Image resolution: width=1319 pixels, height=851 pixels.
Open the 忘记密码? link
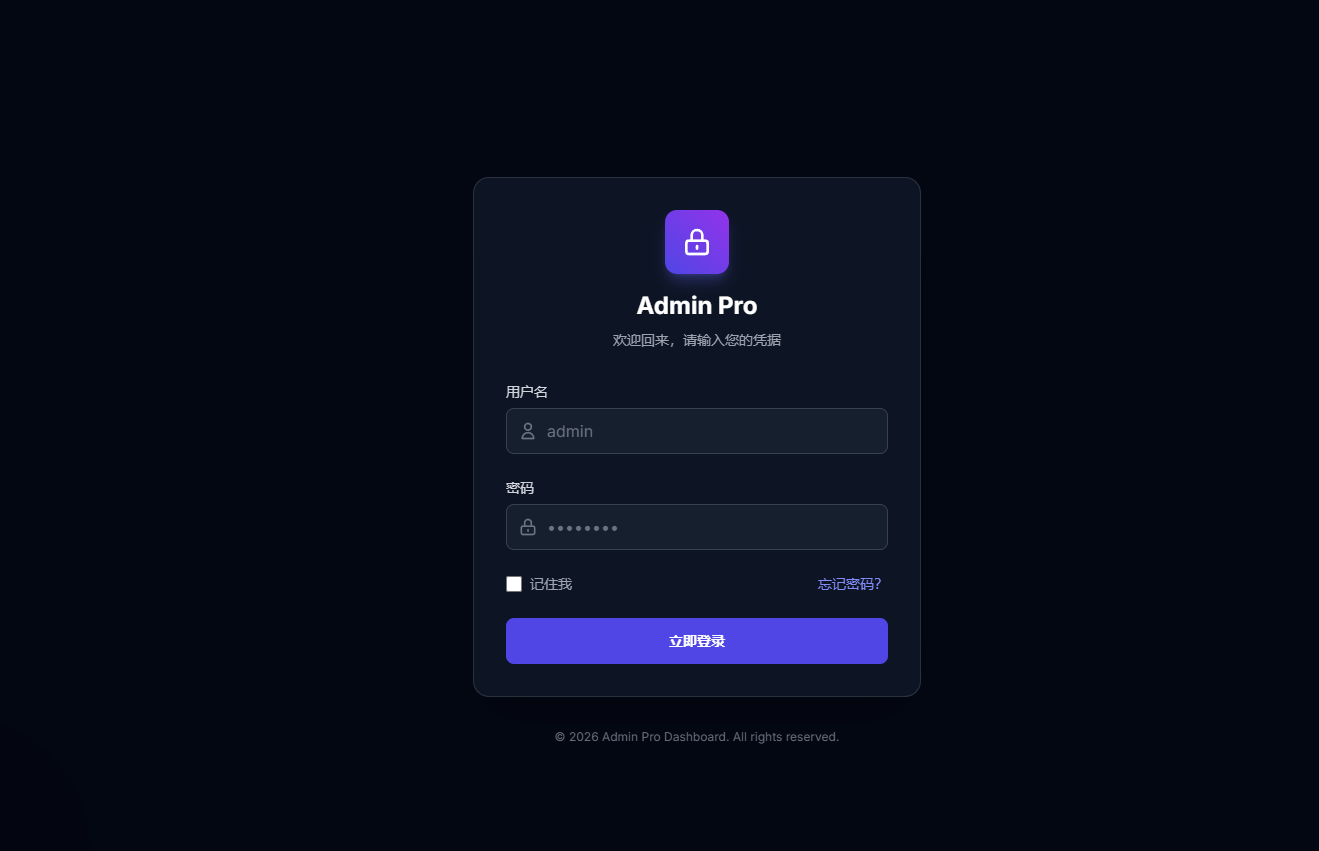pyautogui.click(x=850, y=584)
